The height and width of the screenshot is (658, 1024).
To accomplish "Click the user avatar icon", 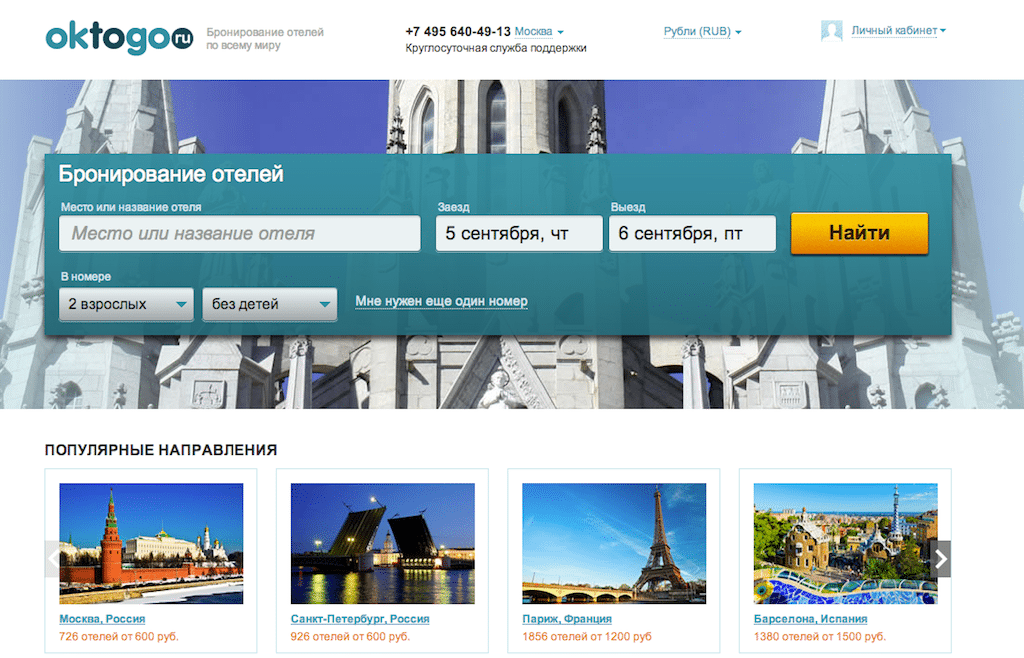I will click(831, 31).
